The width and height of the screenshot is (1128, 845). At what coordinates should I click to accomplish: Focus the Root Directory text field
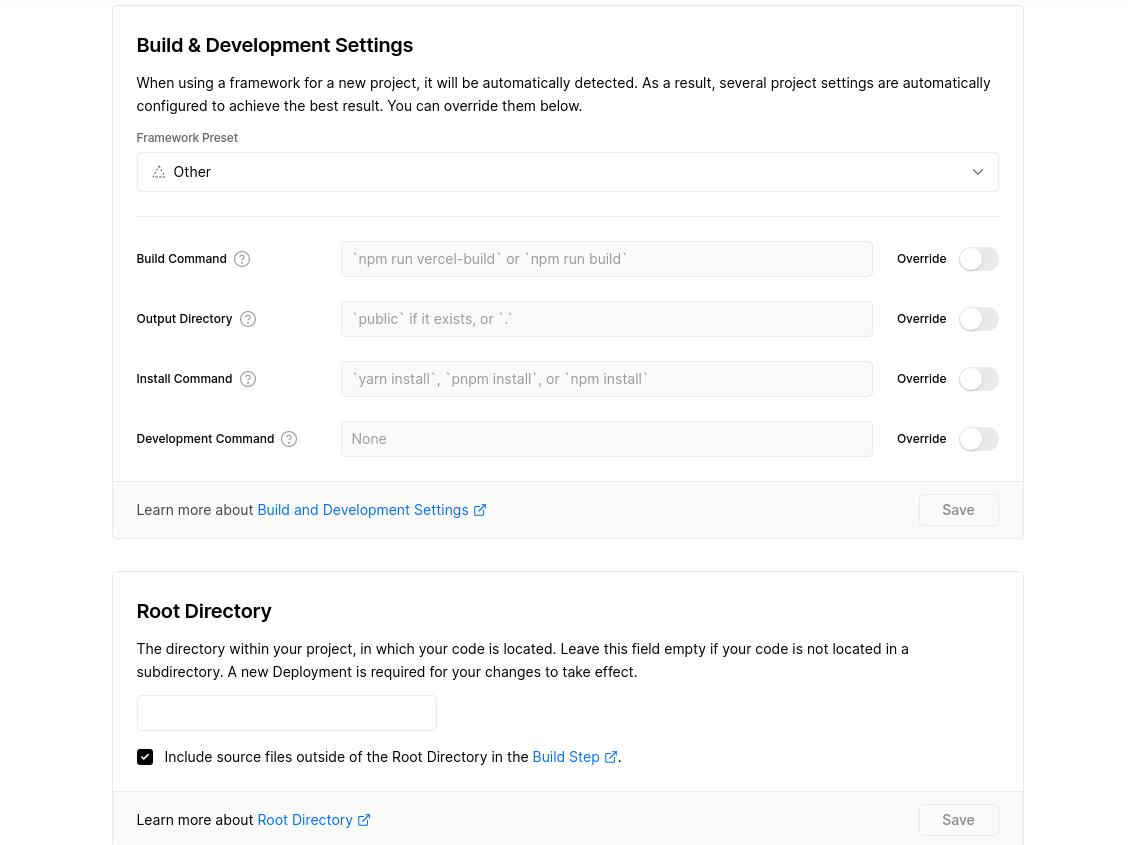tap(287, 713)
